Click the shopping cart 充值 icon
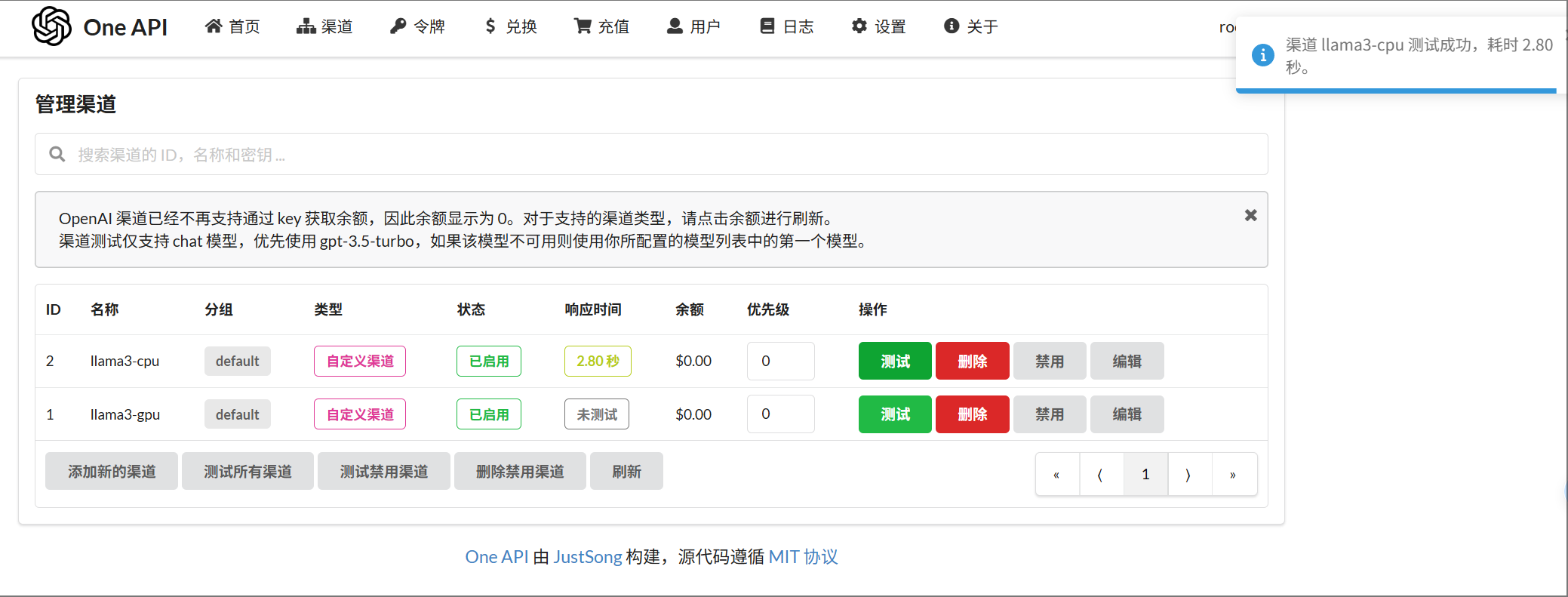Viewport: 1568px width, 597px height. (583, 26)
